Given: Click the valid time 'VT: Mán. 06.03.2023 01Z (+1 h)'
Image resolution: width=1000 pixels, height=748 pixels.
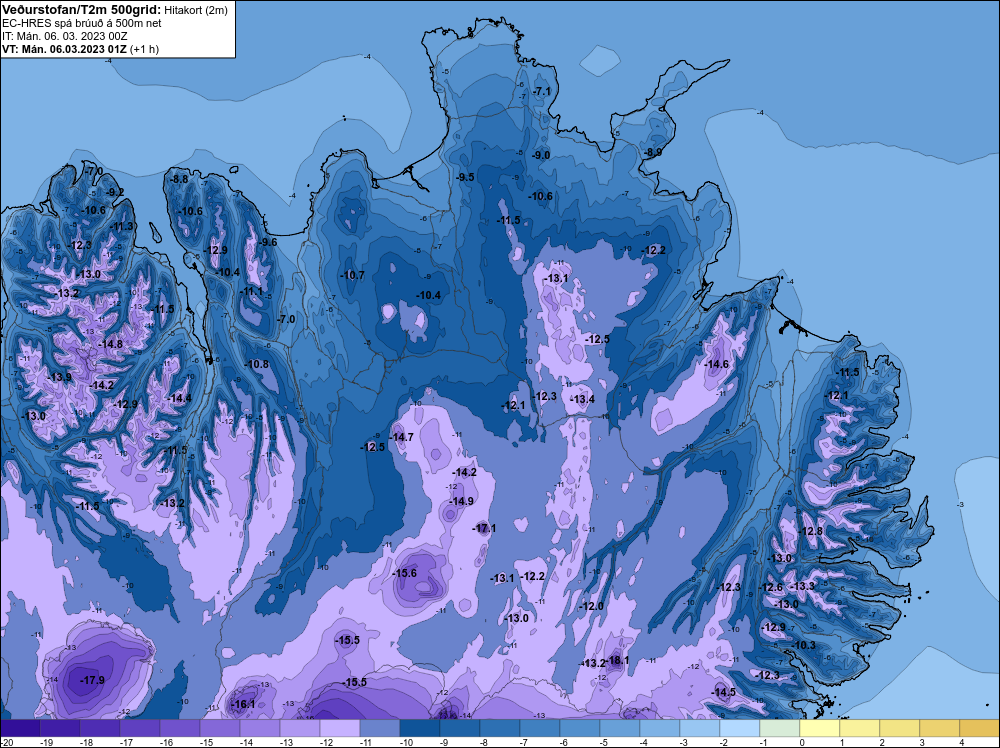Looking at the screenshot, I should (80, 49).
